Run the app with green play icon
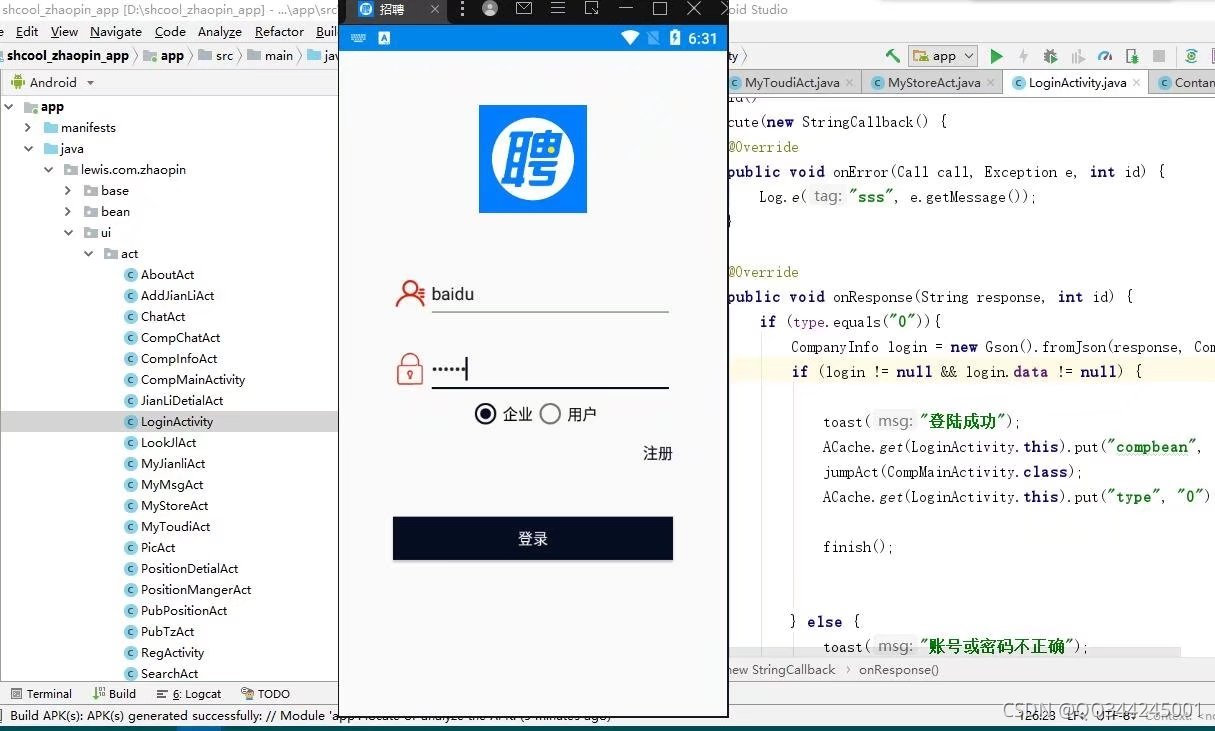Image resolution: width=1215 pixels, height=731 pixels. [996, 56]
